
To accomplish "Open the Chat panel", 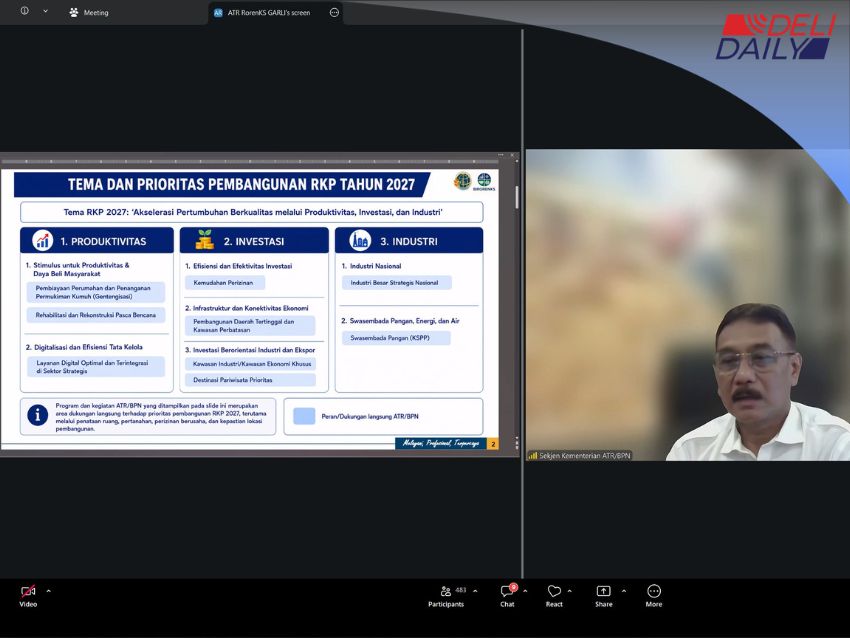I will 507,596.
